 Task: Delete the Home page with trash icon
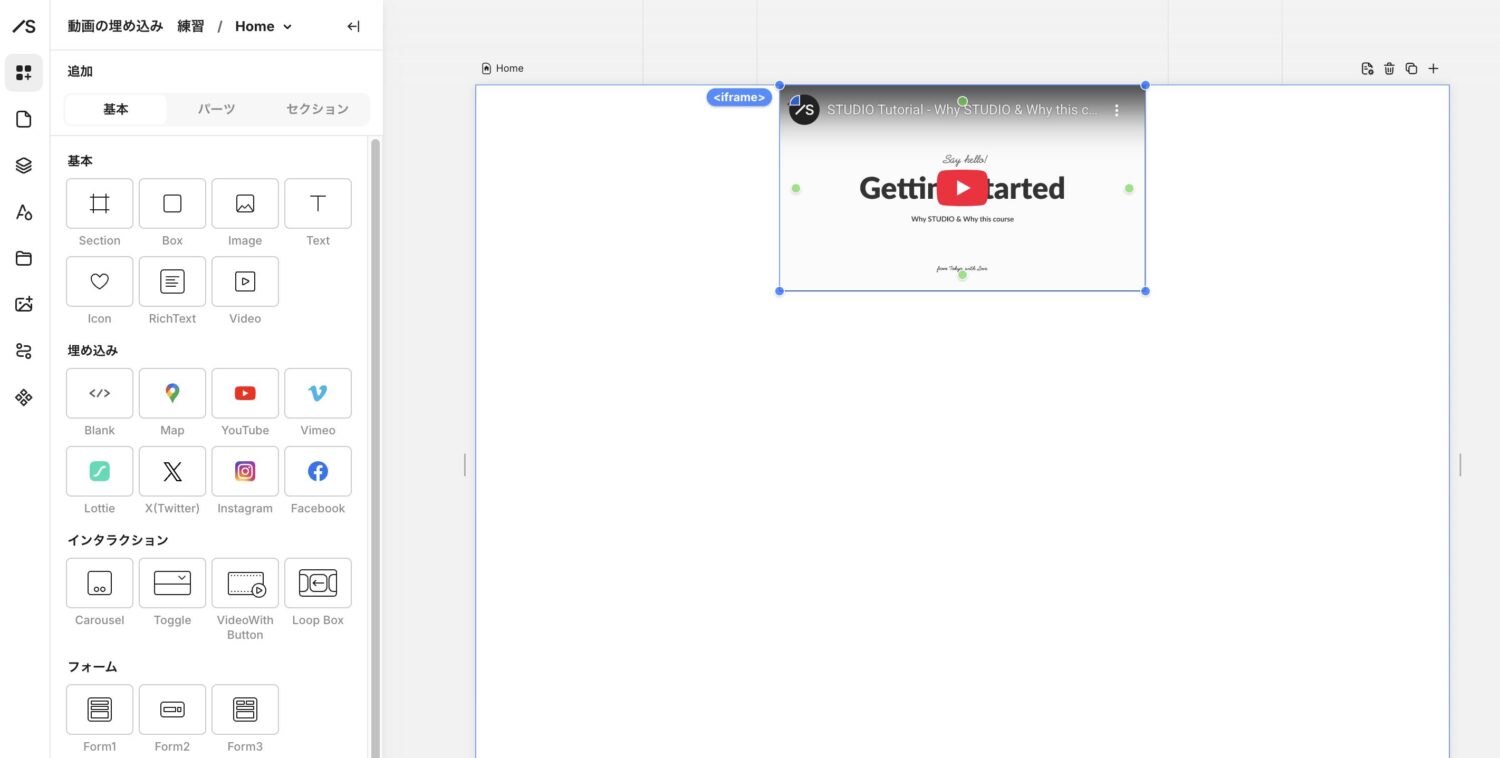pos(1389,69)
